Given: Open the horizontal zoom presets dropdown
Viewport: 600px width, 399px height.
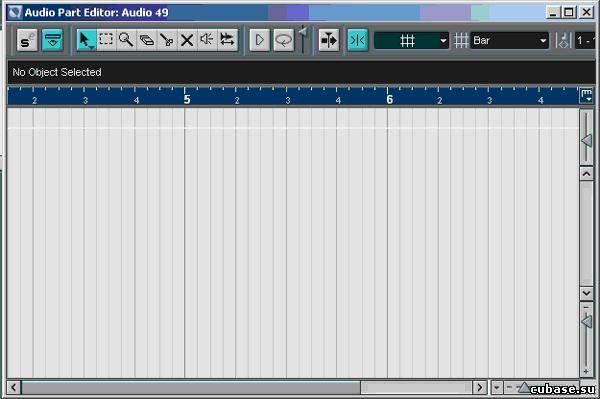Looking at the screenshot, I should pyautogui.click(x=497, y=388).
